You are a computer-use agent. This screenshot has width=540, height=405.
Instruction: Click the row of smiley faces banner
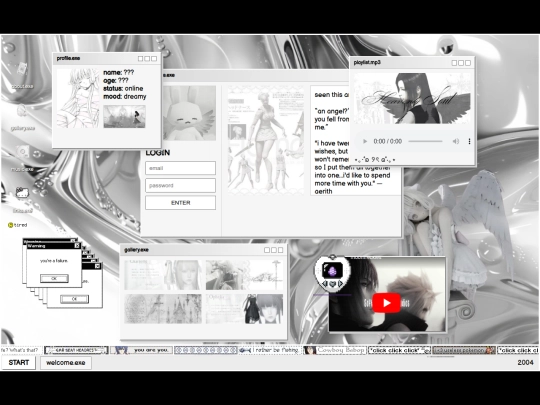(206, 350)
